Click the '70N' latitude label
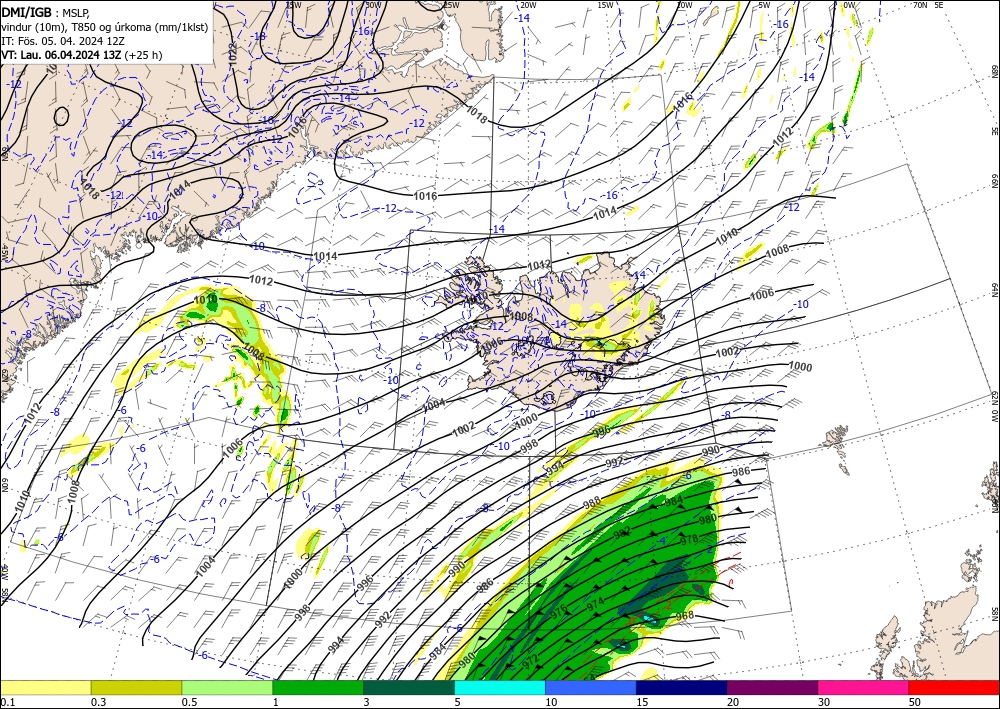1000x709 pixels. click(920, 5)
